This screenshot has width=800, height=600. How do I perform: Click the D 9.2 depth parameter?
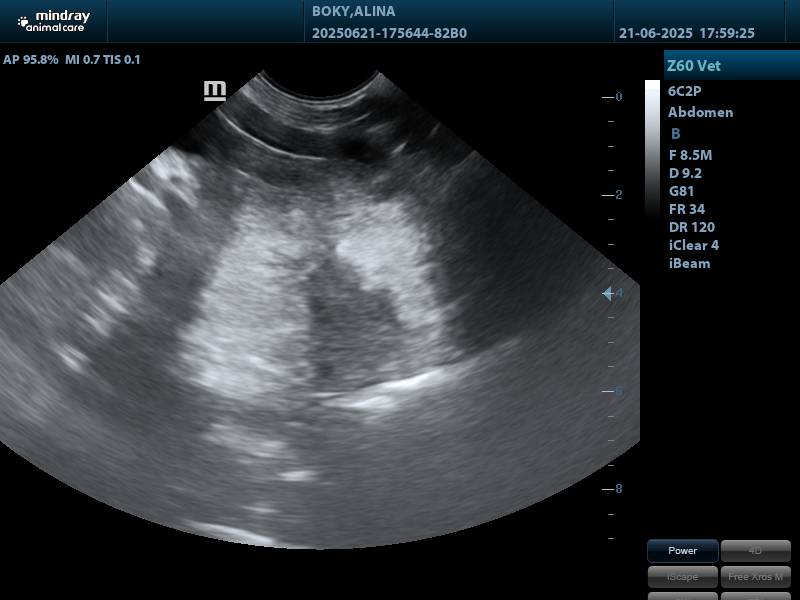click(x=685, y=173)
